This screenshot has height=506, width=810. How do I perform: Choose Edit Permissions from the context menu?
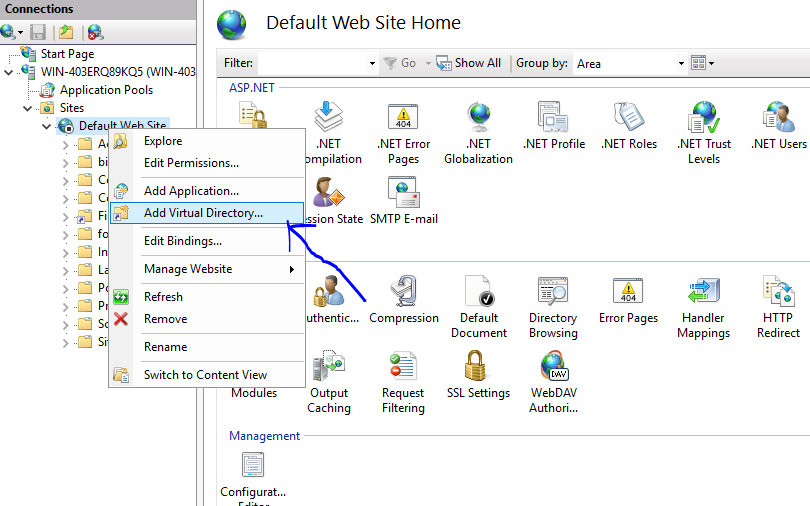207,163
